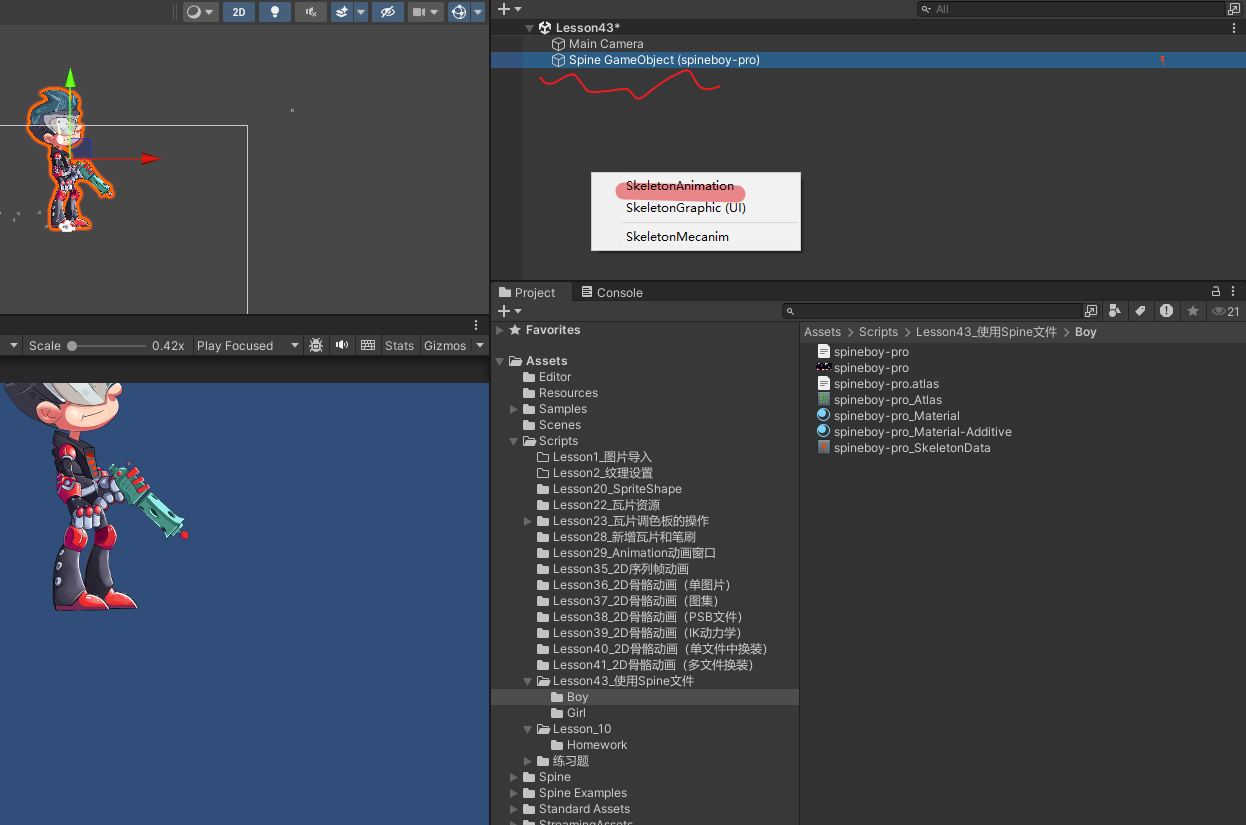Viewport: 1246px width, 825px height.
Task: Click Scripts in the breadcrumb path
Action: point(878,332)
